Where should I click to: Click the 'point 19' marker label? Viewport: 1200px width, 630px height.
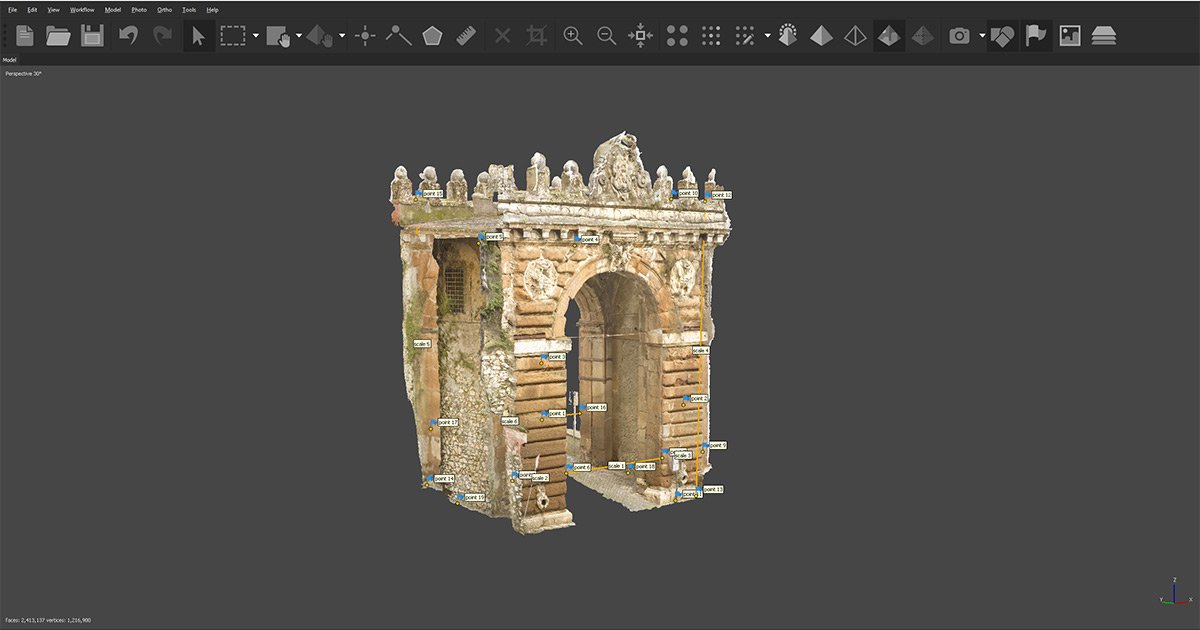[x=474, y=497]
